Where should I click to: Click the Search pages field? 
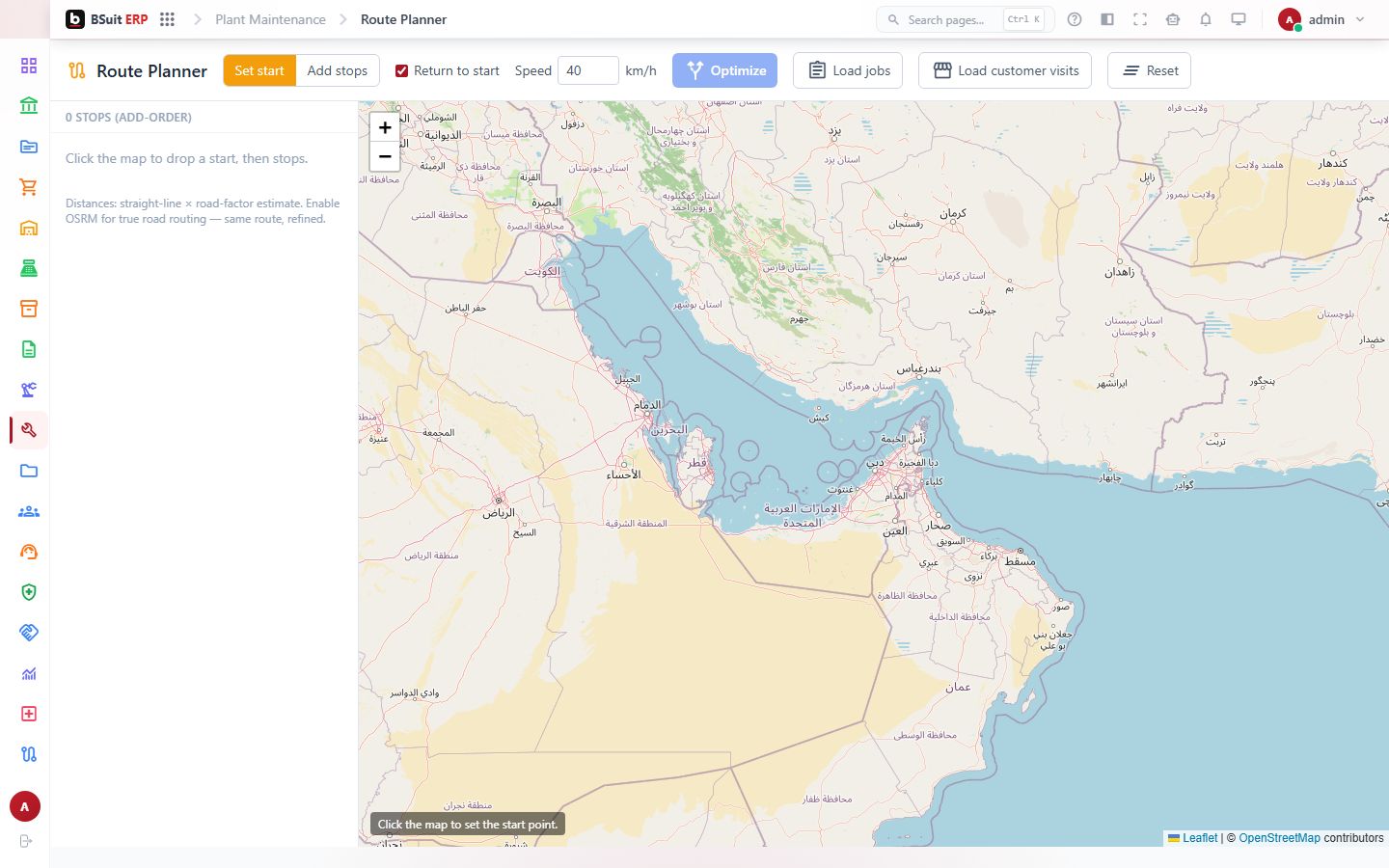tap(965, 19)
